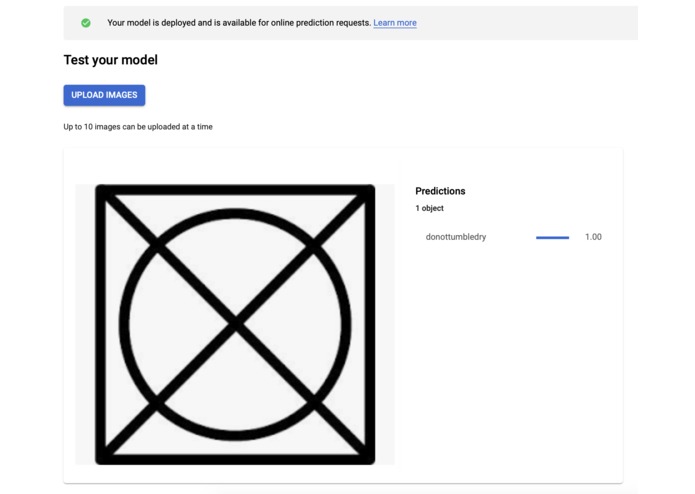Click the model deployed status message
Image resolution: width=695 pixels, height=494 pixels.
239,23
